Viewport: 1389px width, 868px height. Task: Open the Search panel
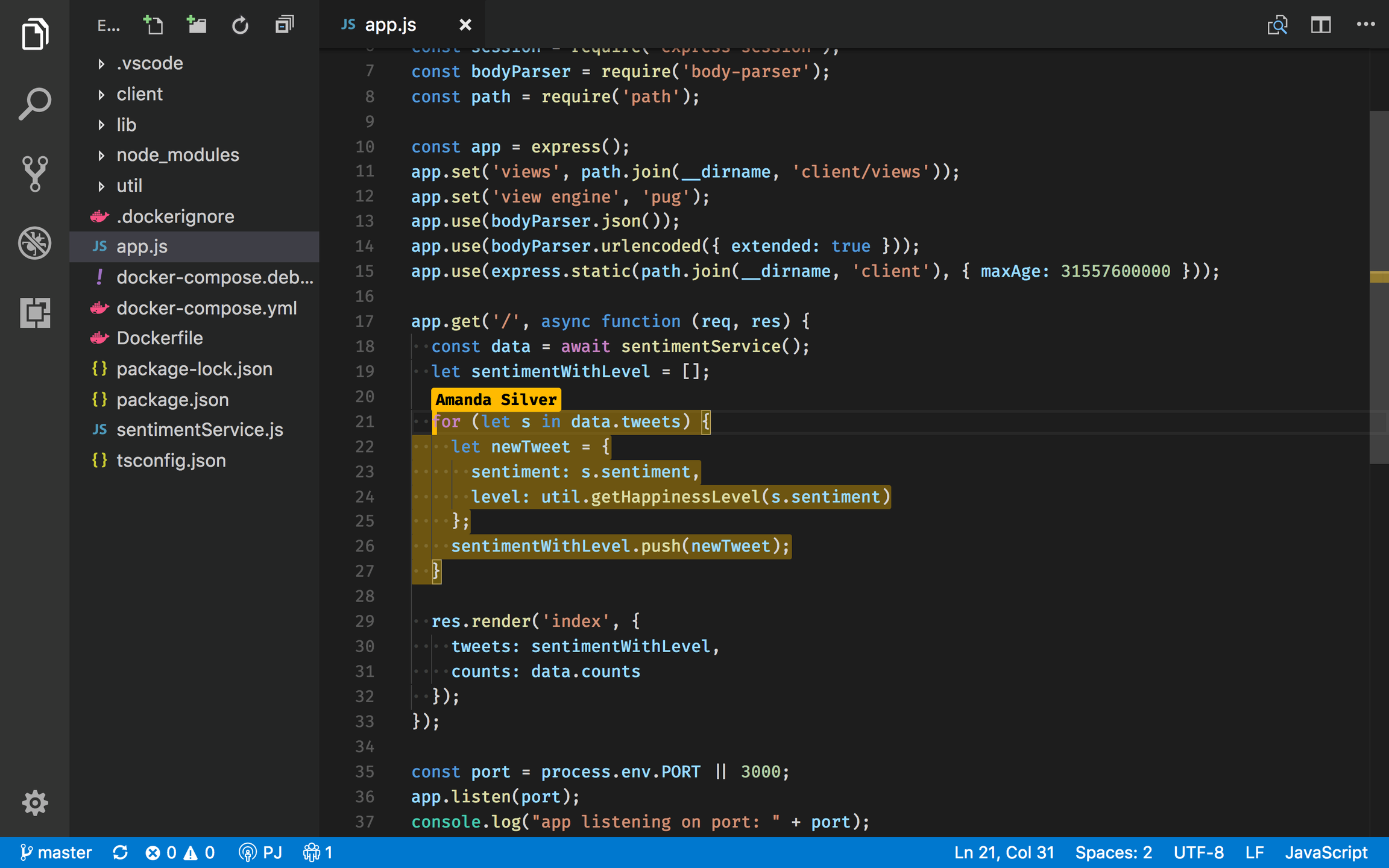pos(35,102)
